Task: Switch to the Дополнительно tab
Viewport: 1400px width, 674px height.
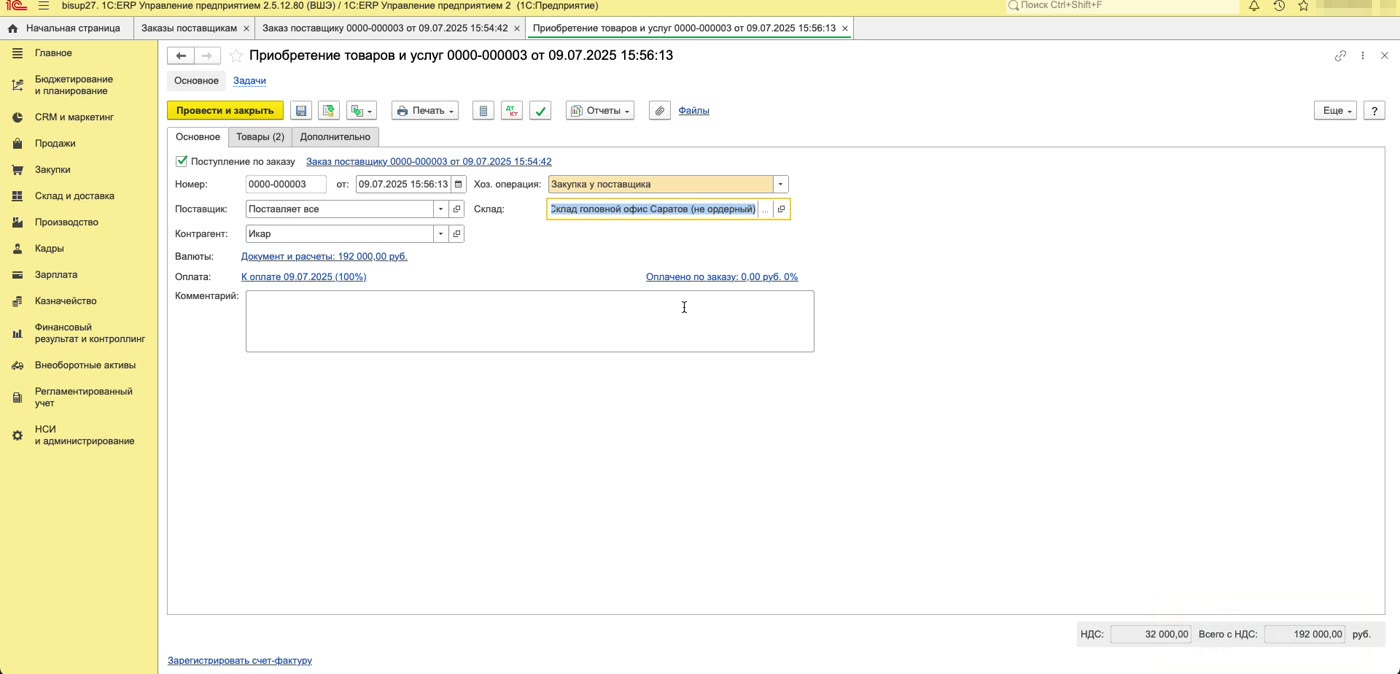Action: pyautogui.click(x=335, y=137)
